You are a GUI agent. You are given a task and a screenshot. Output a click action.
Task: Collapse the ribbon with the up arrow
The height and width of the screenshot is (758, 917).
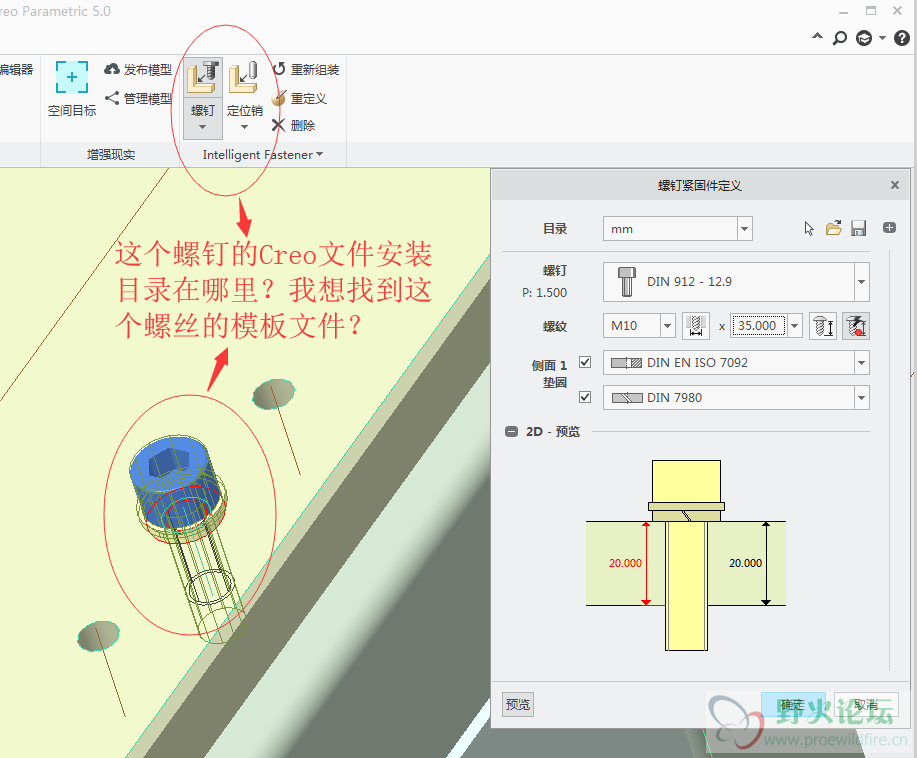coord(817,37)
